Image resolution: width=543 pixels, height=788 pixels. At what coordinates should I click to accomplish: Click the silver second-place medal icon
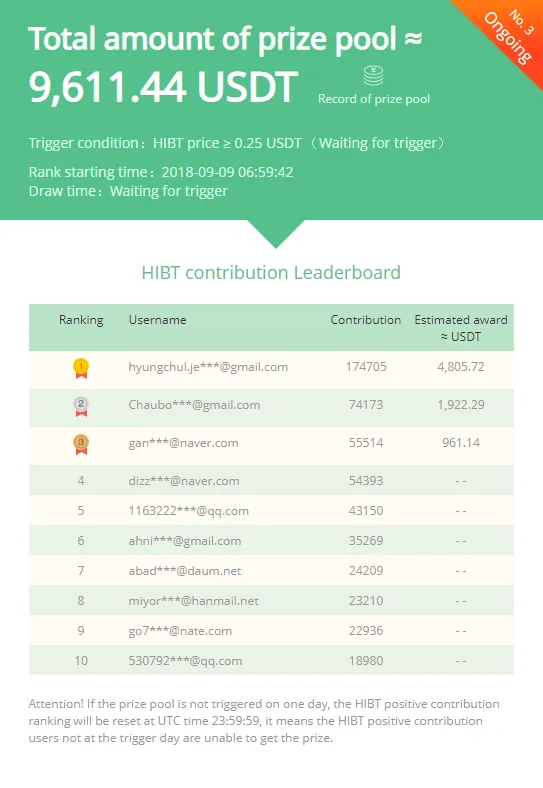pos(81,406)
